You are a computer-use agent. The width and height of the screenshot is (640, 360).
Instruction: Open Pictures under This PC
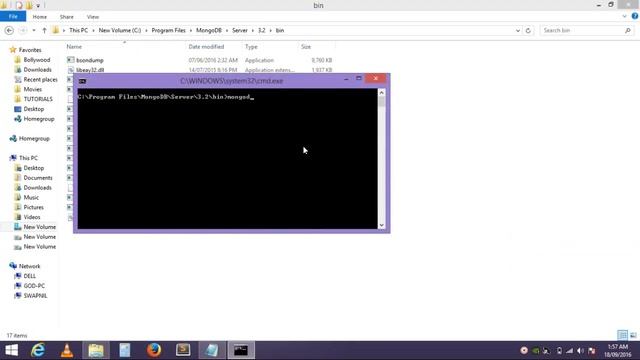[33, 207]
